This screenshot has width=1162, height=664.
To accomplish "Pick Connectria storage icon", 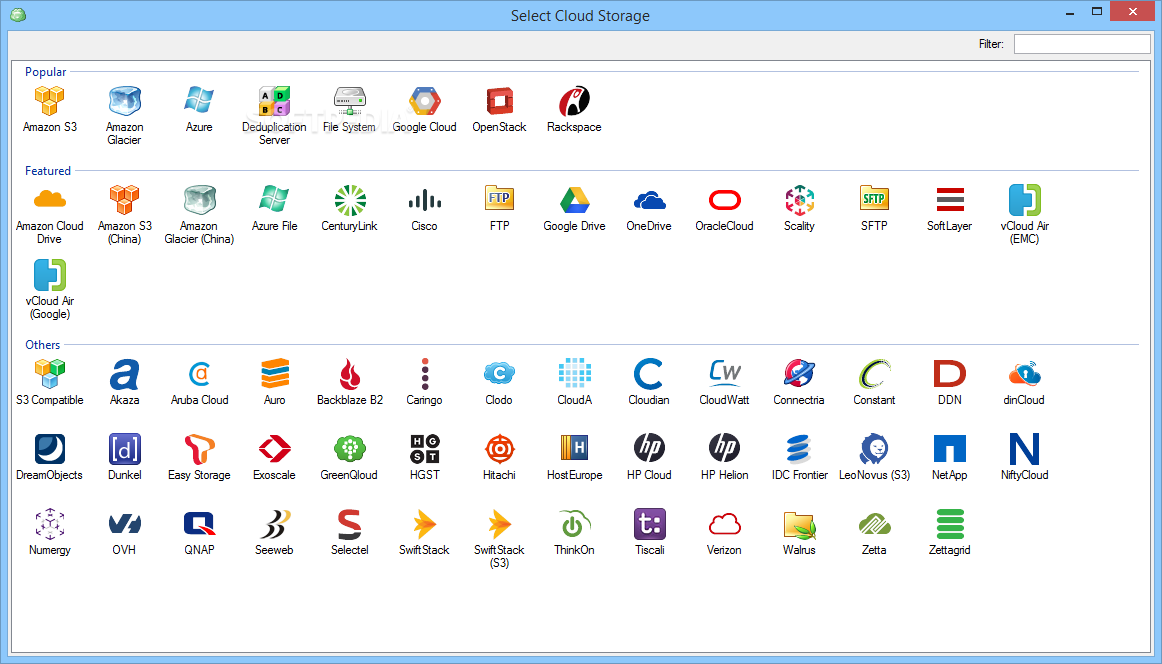I will (799, 374).
